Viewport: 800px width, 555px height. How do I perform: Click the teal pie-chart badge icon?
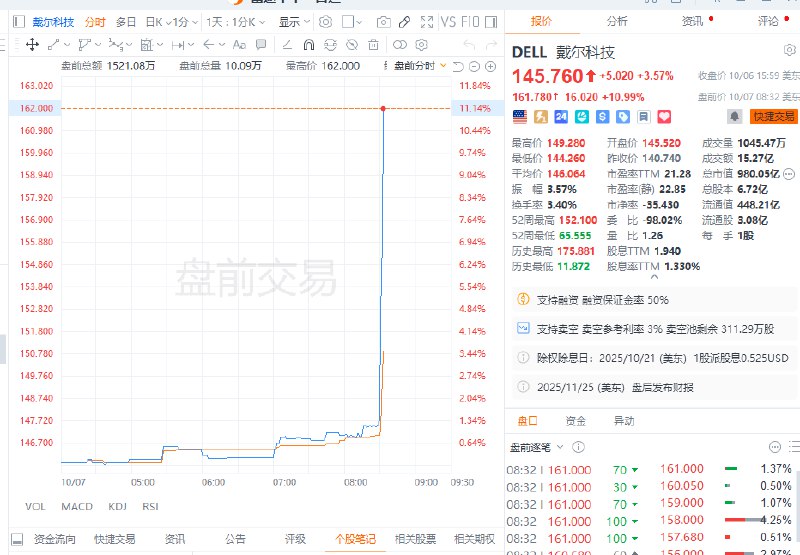582,117
